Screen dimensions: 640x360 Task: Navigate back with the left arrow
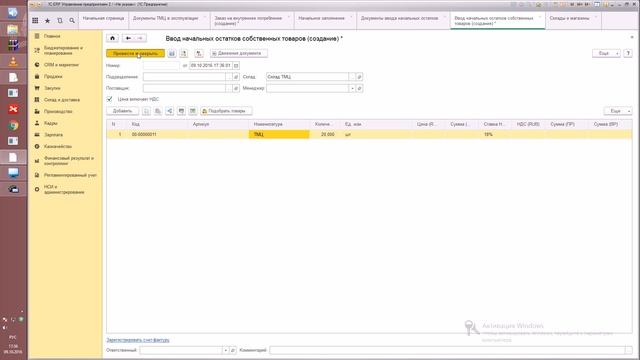pos(128,38)
